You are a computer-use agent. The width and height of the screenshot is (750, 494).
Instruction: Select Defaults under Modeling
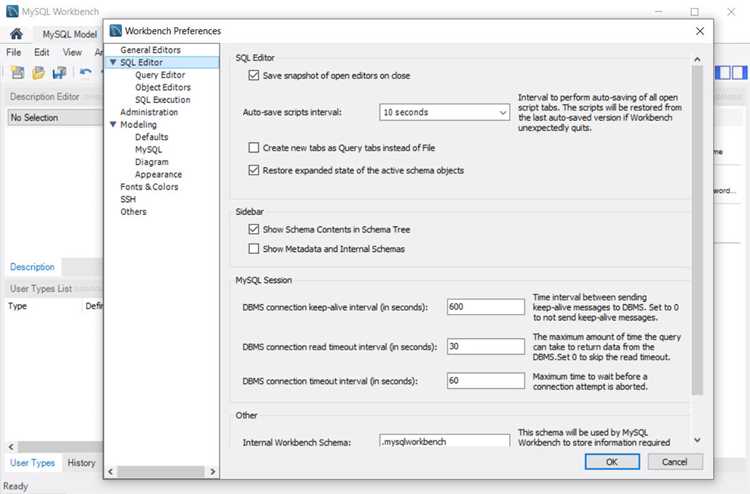pyautogui.click(x=151, y=137)
